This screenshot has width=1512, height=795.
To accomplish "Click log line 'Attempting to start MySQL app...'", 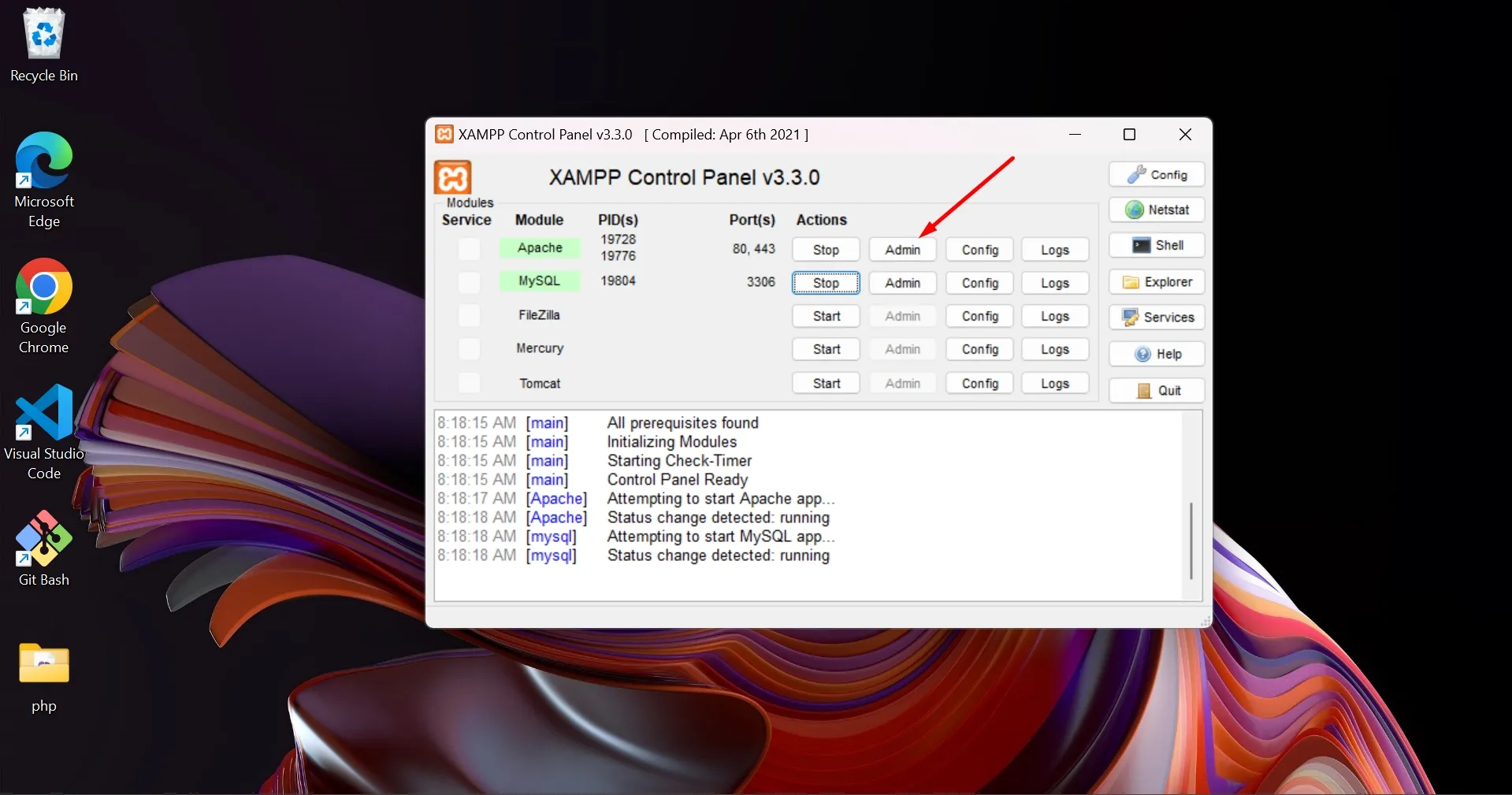I will pyautogui.click(x=721, y=537).
